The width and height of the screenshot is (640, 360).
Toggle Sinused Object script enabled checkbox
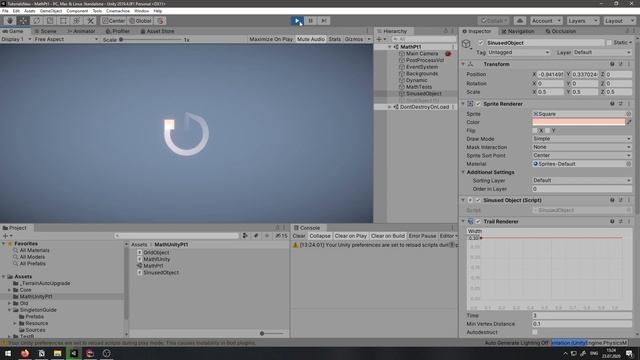(478, 200)
